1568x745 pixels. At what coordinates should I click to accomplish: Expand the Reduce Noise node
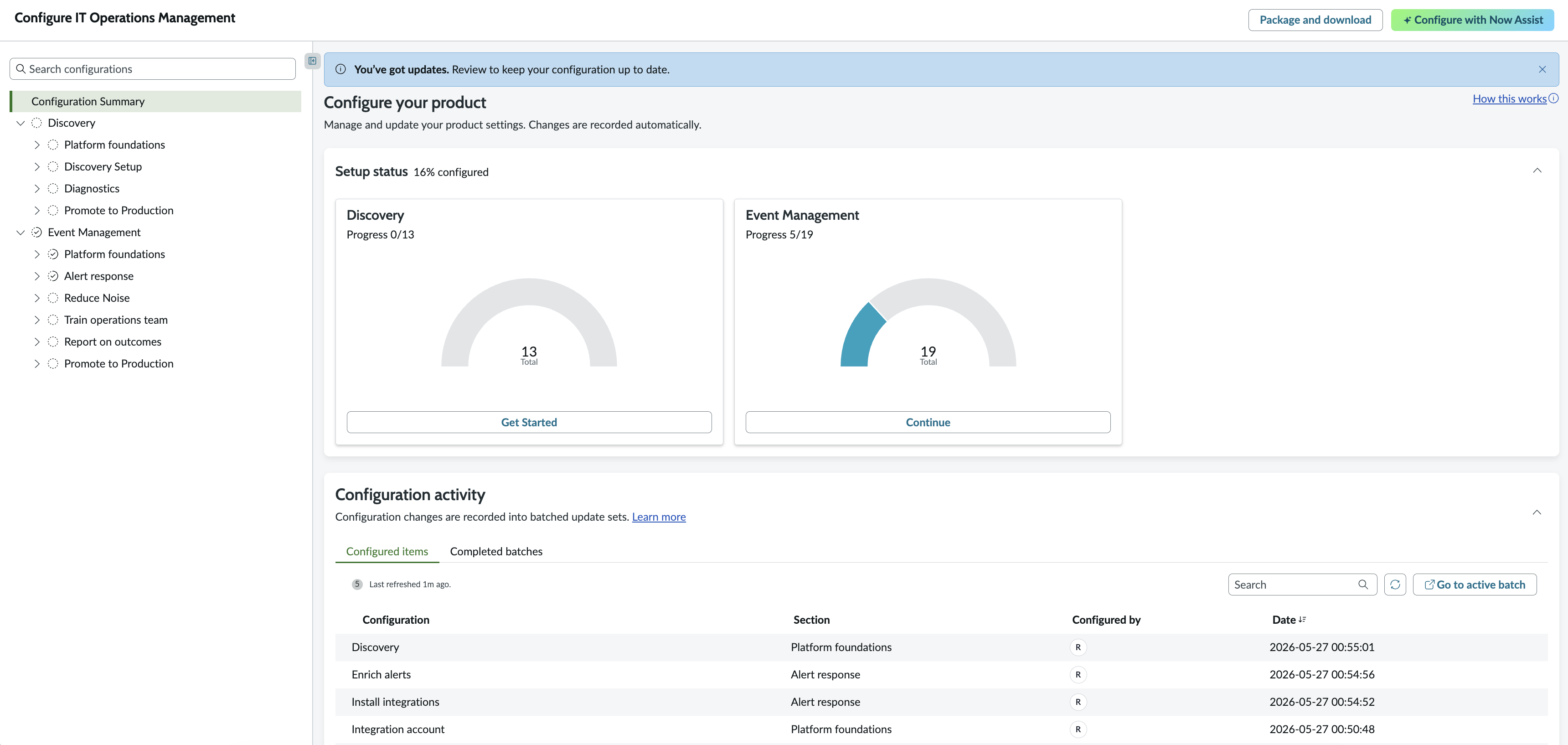(36, 298)
